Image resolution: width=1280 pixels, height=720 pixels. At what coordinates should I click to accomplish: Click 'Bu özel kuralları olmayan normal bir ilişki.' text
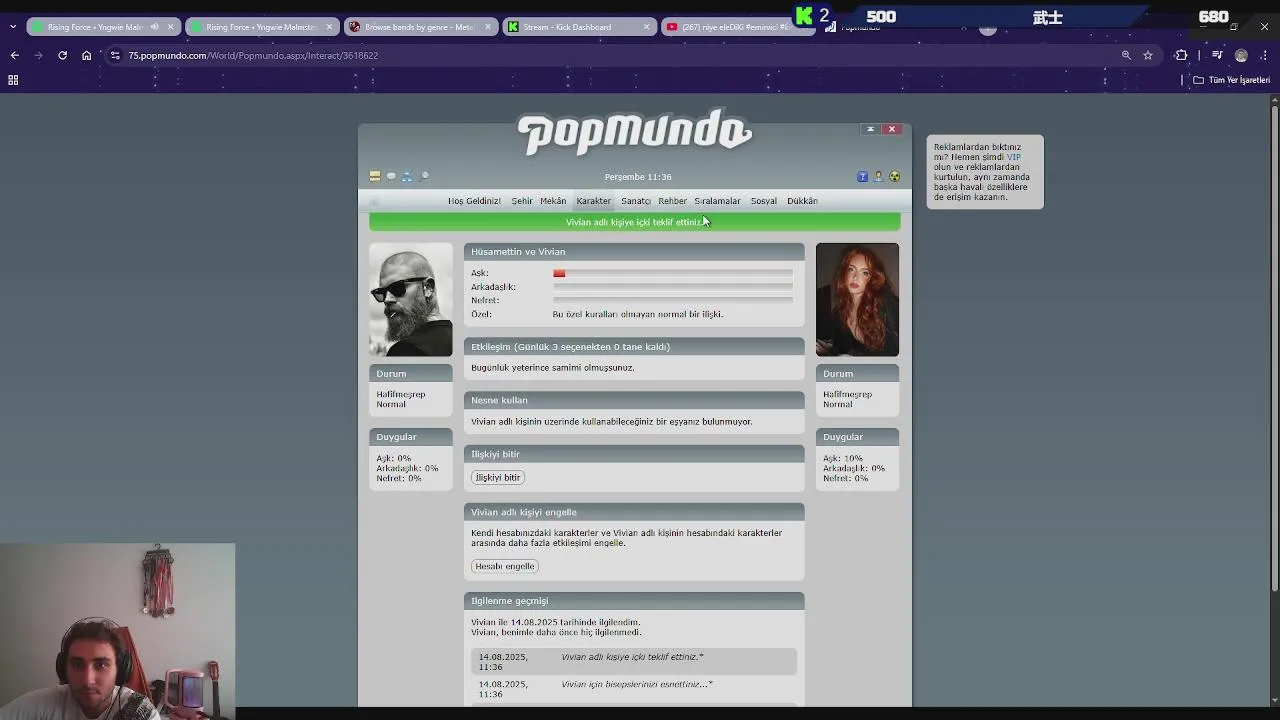pyautogui.click(x=638, y=314)
